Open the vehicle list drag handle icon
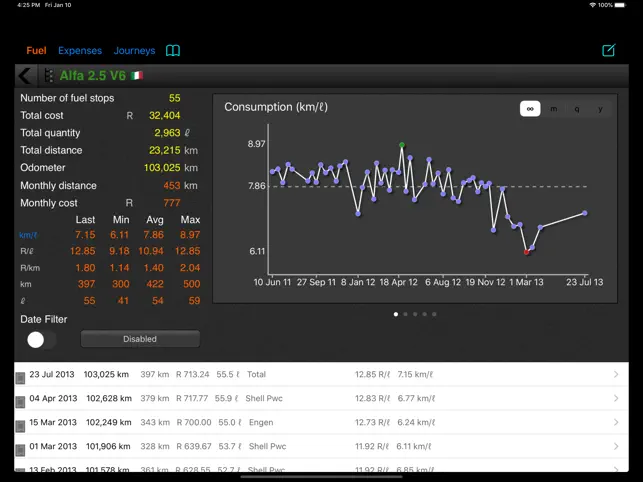 click(x=49, y=75)
